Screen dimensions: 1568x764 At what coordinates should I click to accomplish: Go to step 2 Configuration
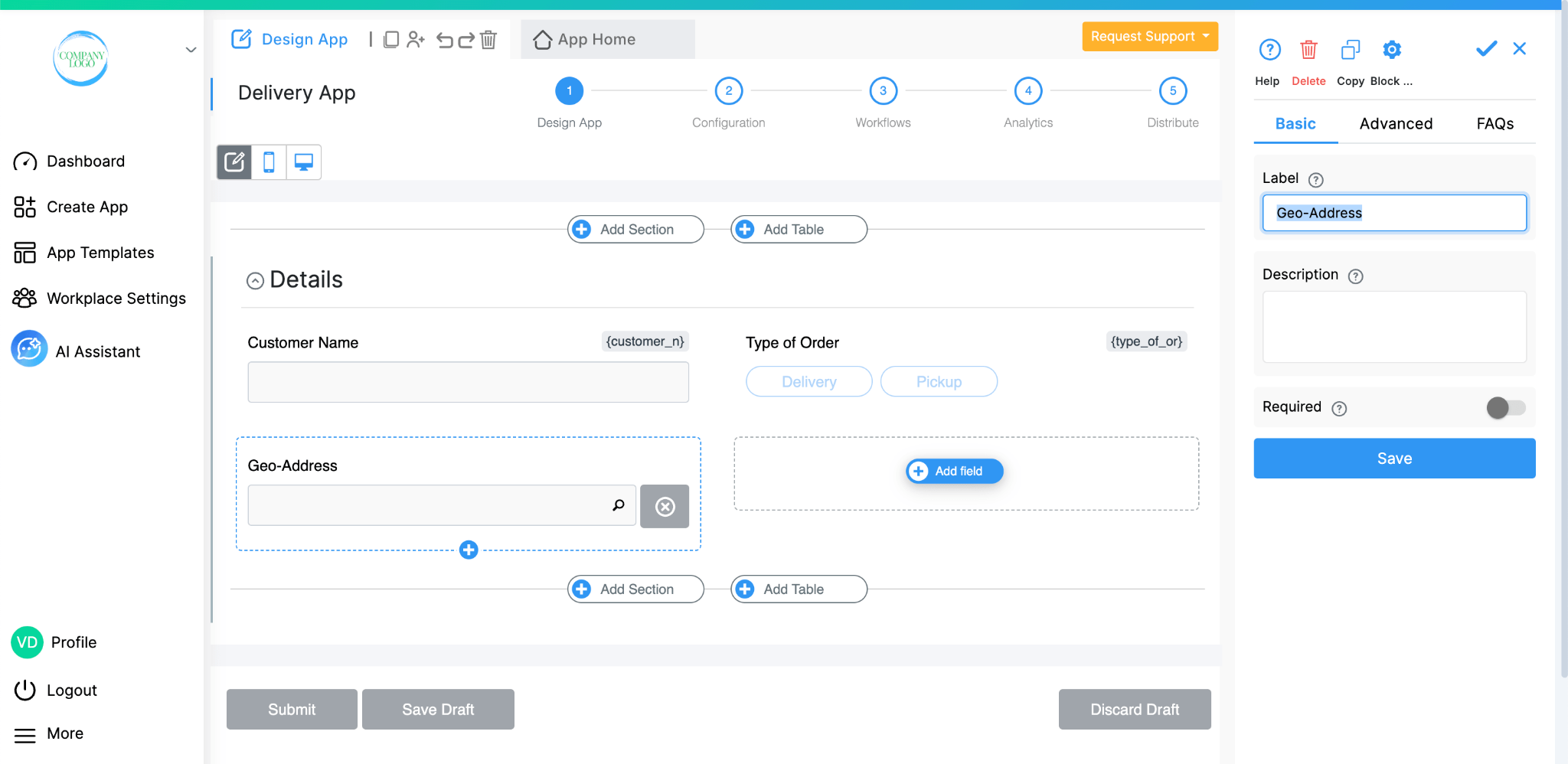[728, 90]
